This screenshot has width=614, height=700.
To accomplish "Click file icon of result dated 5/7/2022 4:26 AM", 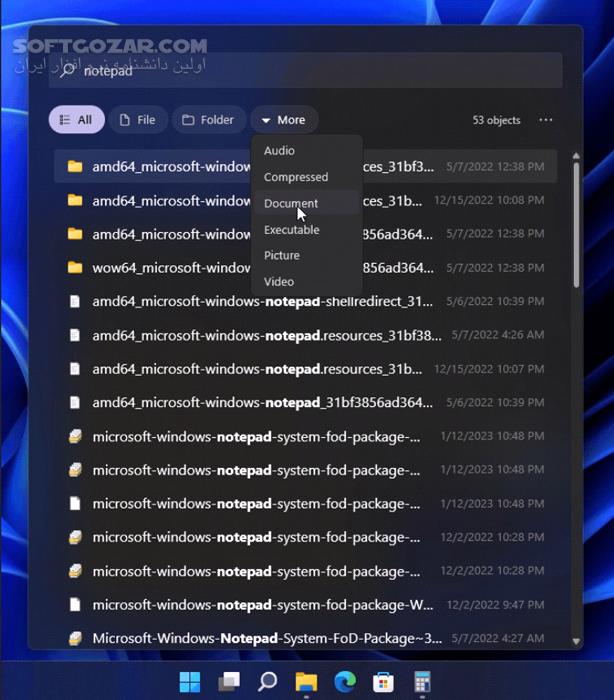I will coord(75,335).
